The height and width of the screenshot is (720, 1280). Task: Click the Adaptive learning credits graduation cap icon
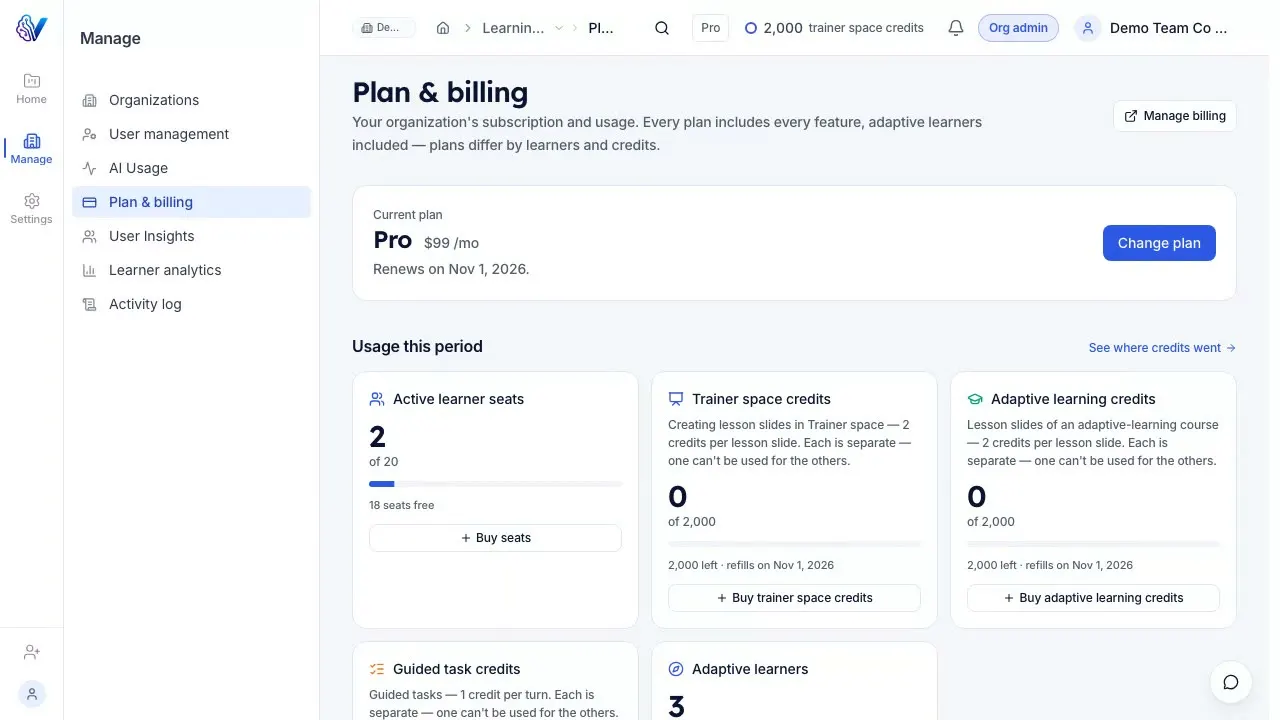(975, 399)
